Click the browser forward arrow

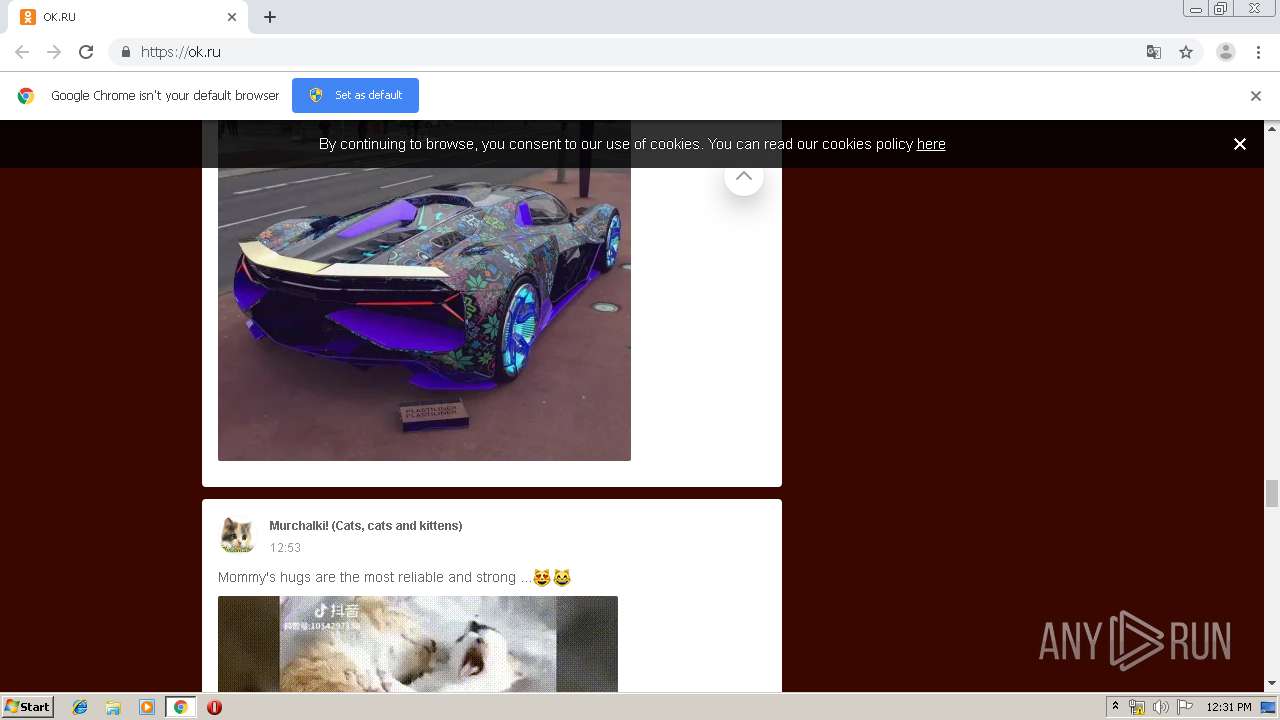pyautogui.click(x=54, y=52)
